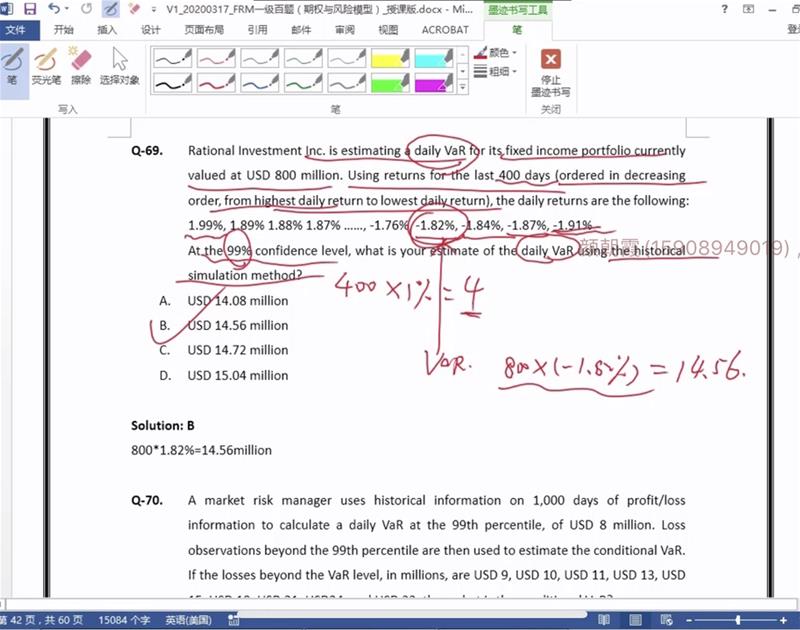Switch to Web Layout view in status bar
Screen dimensions: 800x630
tap(666, 620)
